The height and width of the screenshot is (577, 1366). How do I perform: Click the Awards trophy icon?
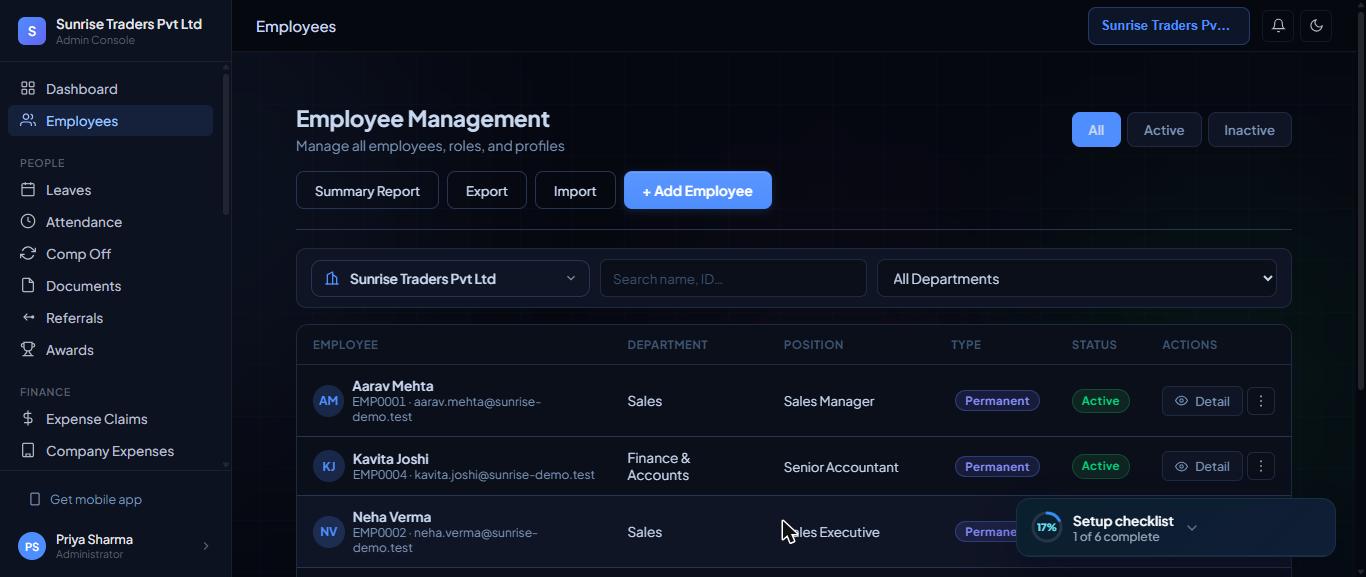coord(28,350)
